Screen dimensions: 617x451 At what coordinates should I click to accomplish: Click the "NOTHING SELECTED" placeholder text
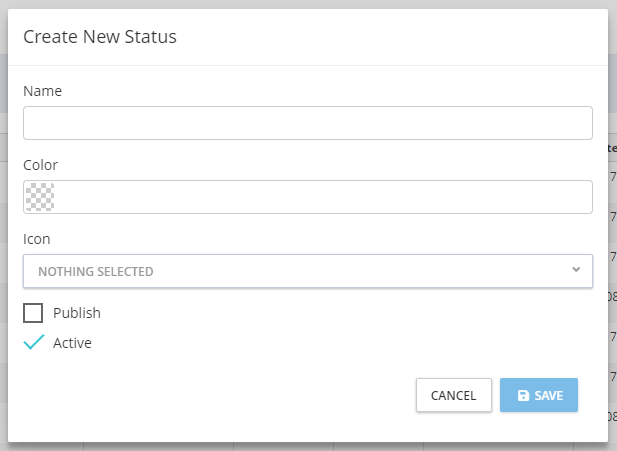tap(96, 271)
